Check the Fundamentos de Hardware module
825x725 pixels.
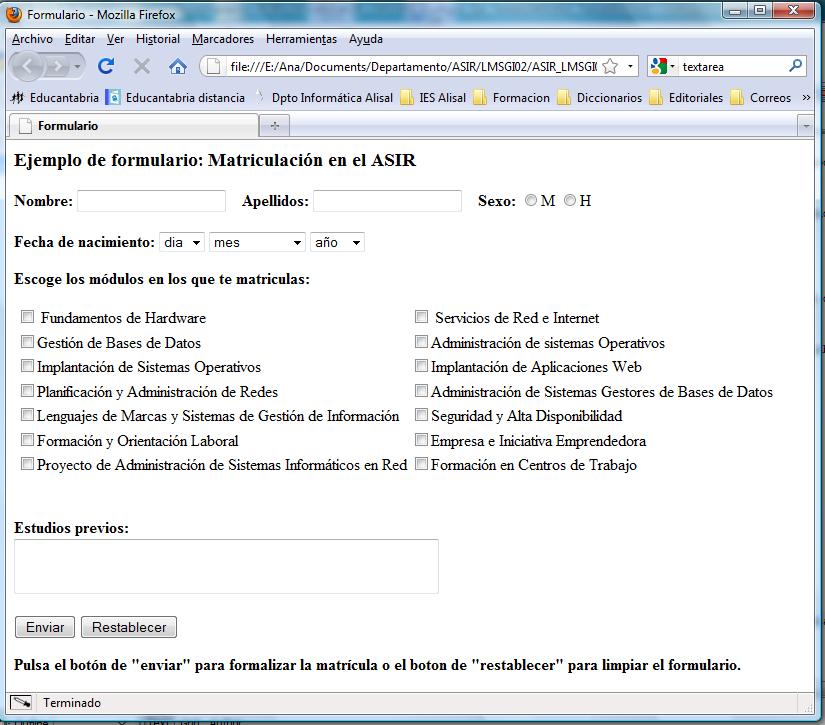(x=28, y=317)
